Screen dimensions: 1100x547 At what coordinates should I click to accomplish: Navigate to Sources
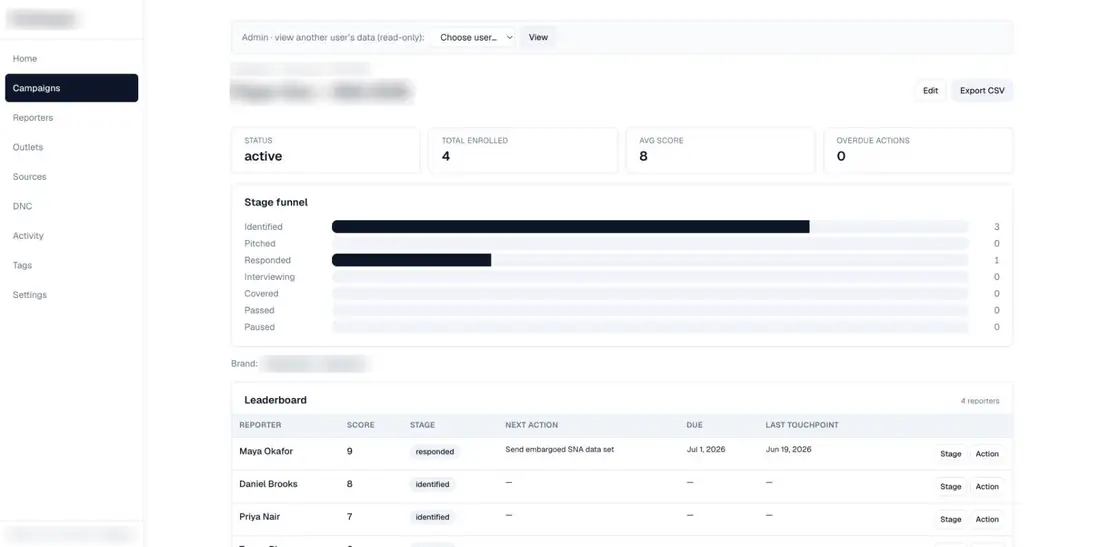[71, 177]
